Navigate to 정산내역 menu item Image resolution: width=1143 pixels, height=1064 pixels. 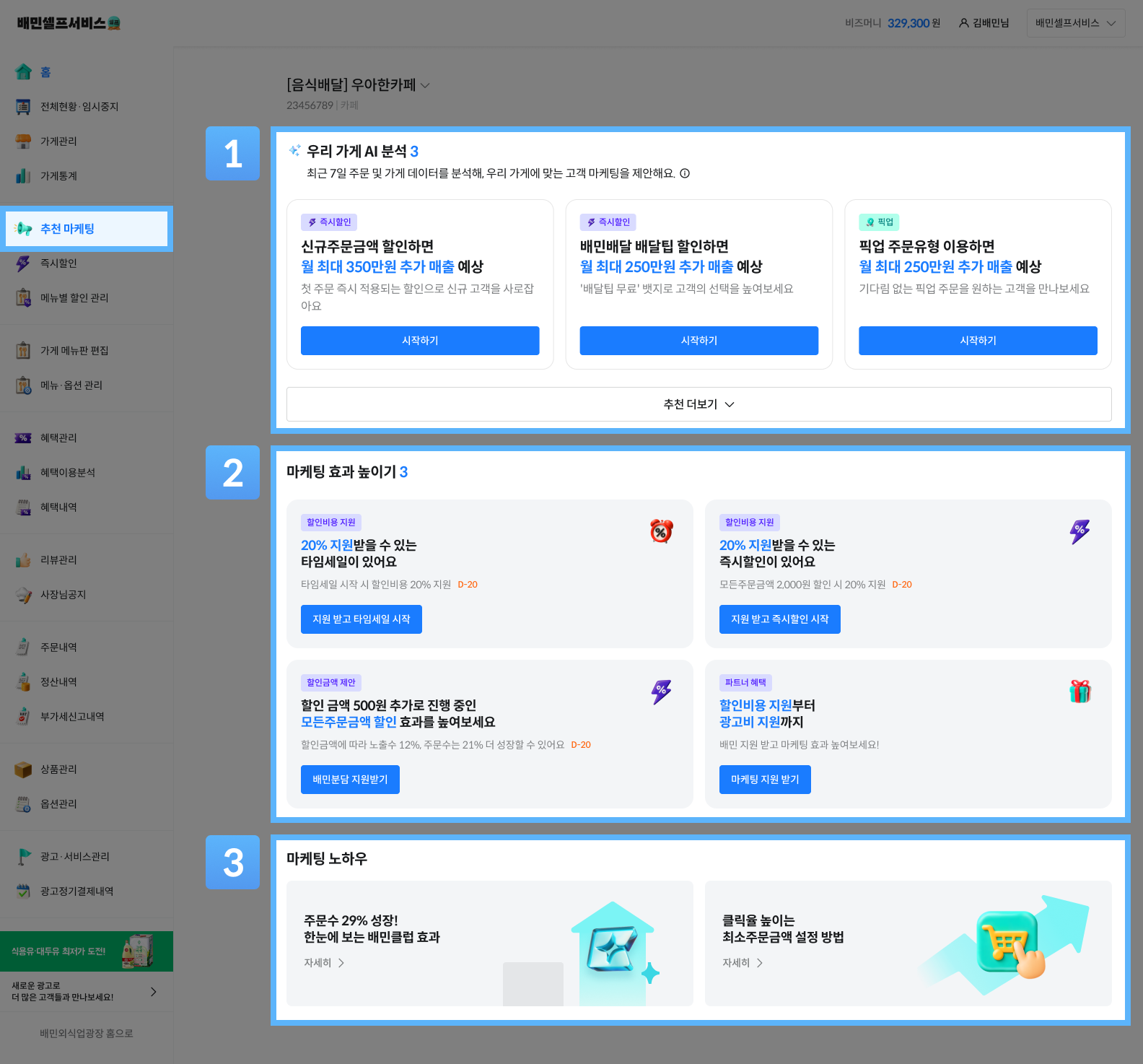87,682
